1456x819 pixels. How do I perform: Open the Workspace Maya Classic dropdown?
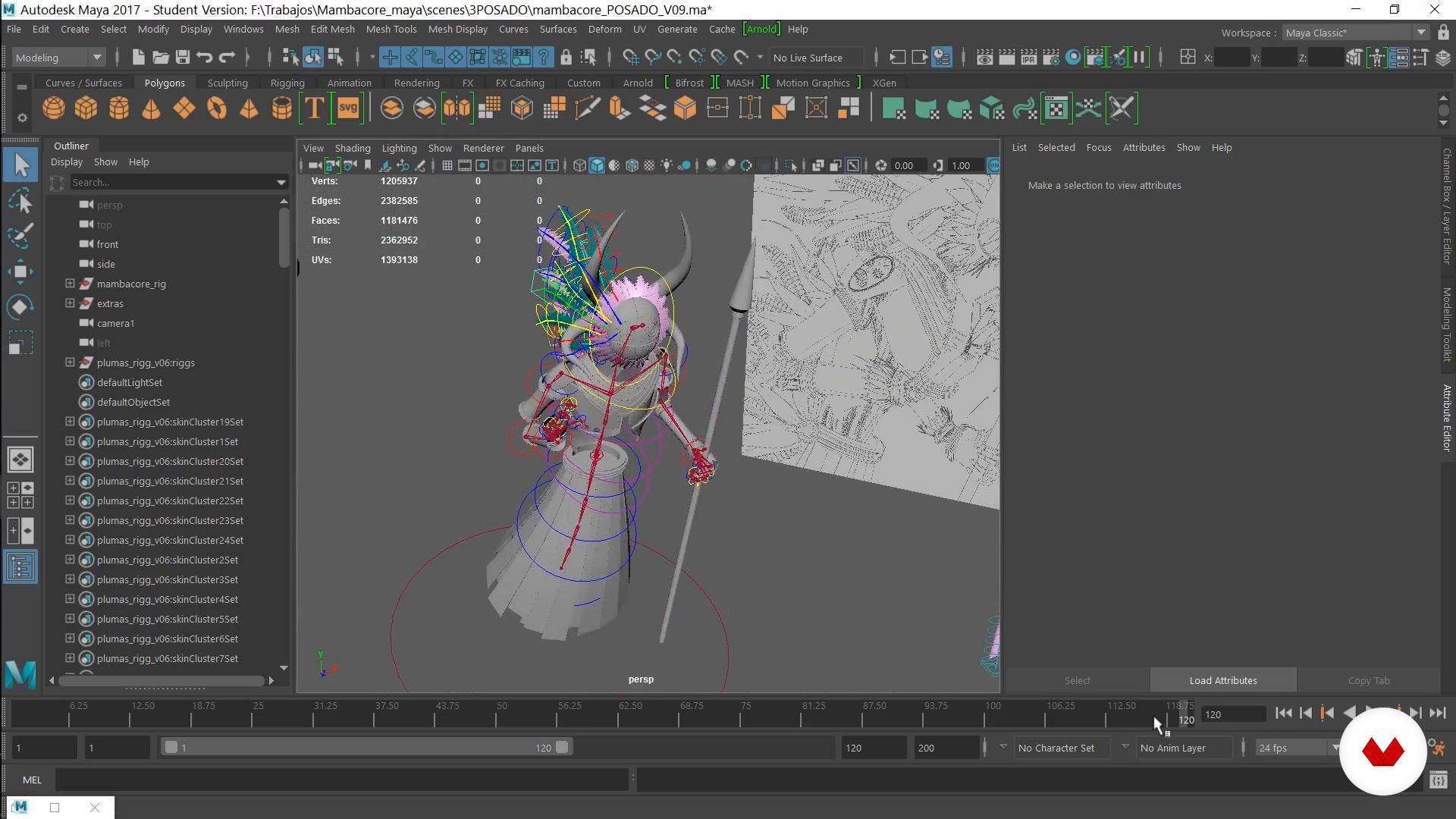(1355, 33)
